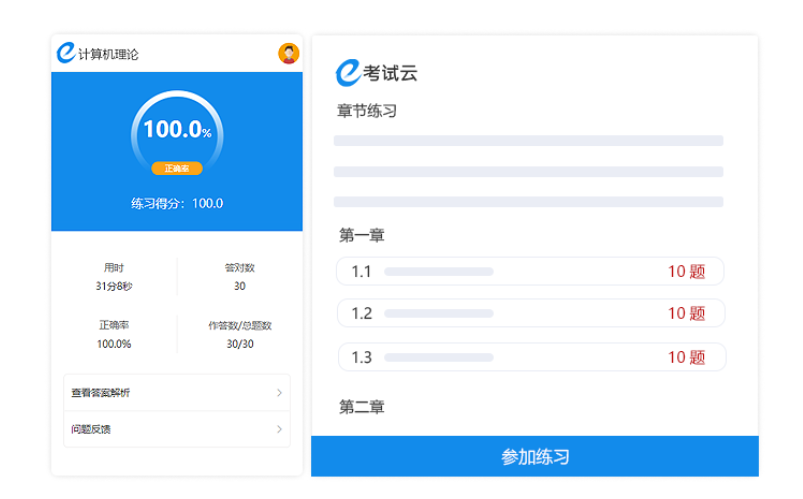Click the red 10 题 label for 1.1

click(686, 271)
